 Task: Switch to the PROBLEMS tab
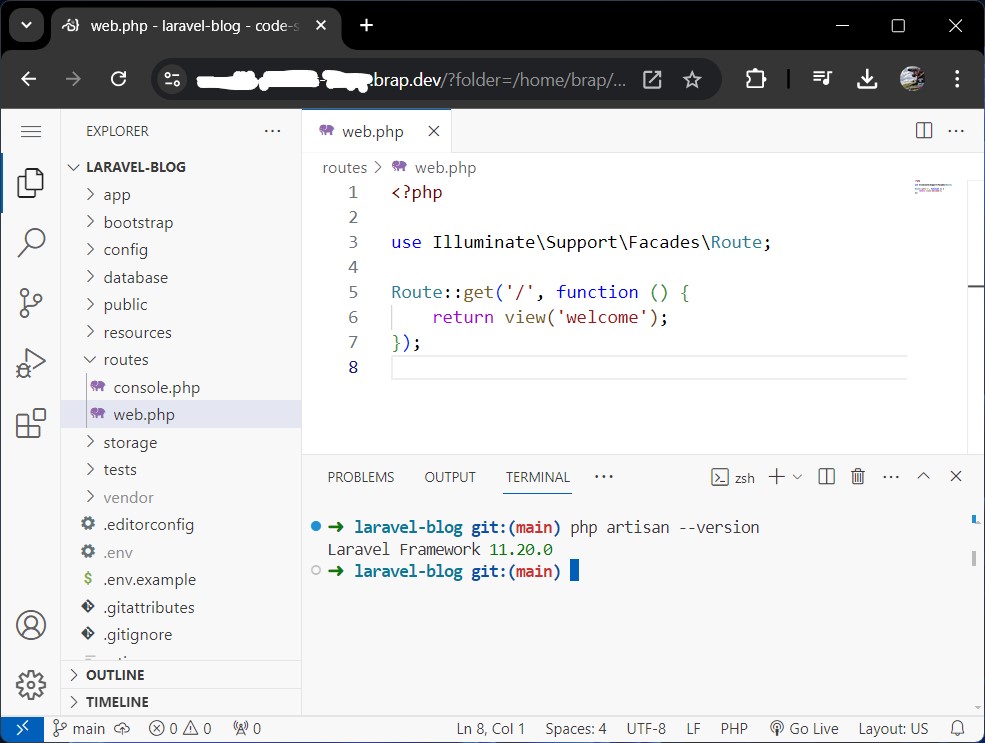[361, 477]
